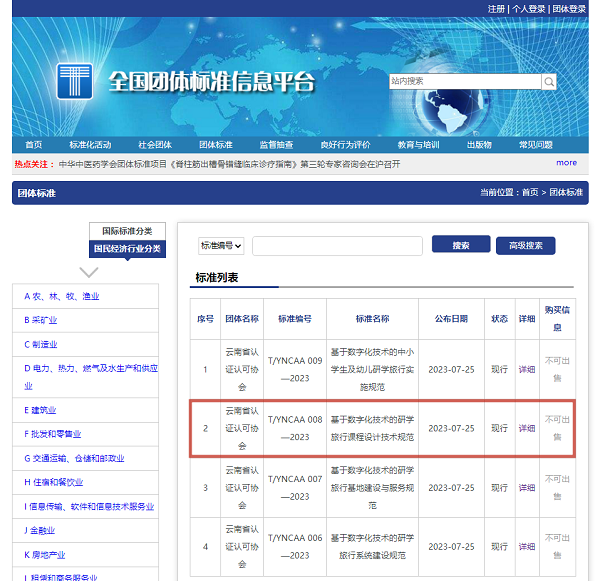Go to 首页 in navigation bar

[34, 145]
